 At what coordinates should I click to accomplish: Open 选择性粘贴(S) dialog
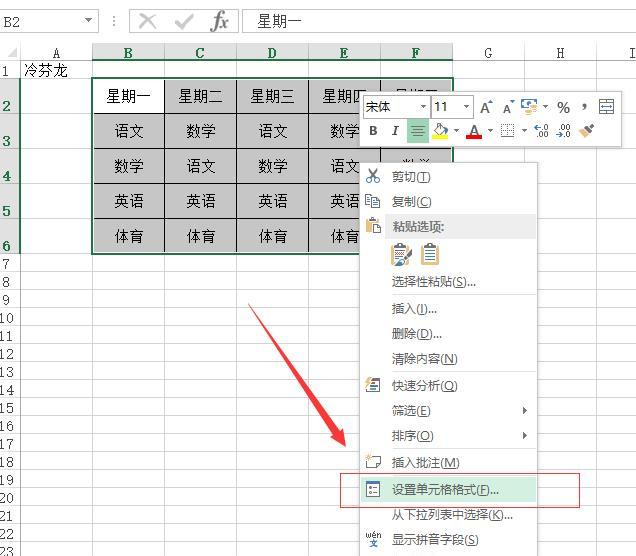coord(448,281)
